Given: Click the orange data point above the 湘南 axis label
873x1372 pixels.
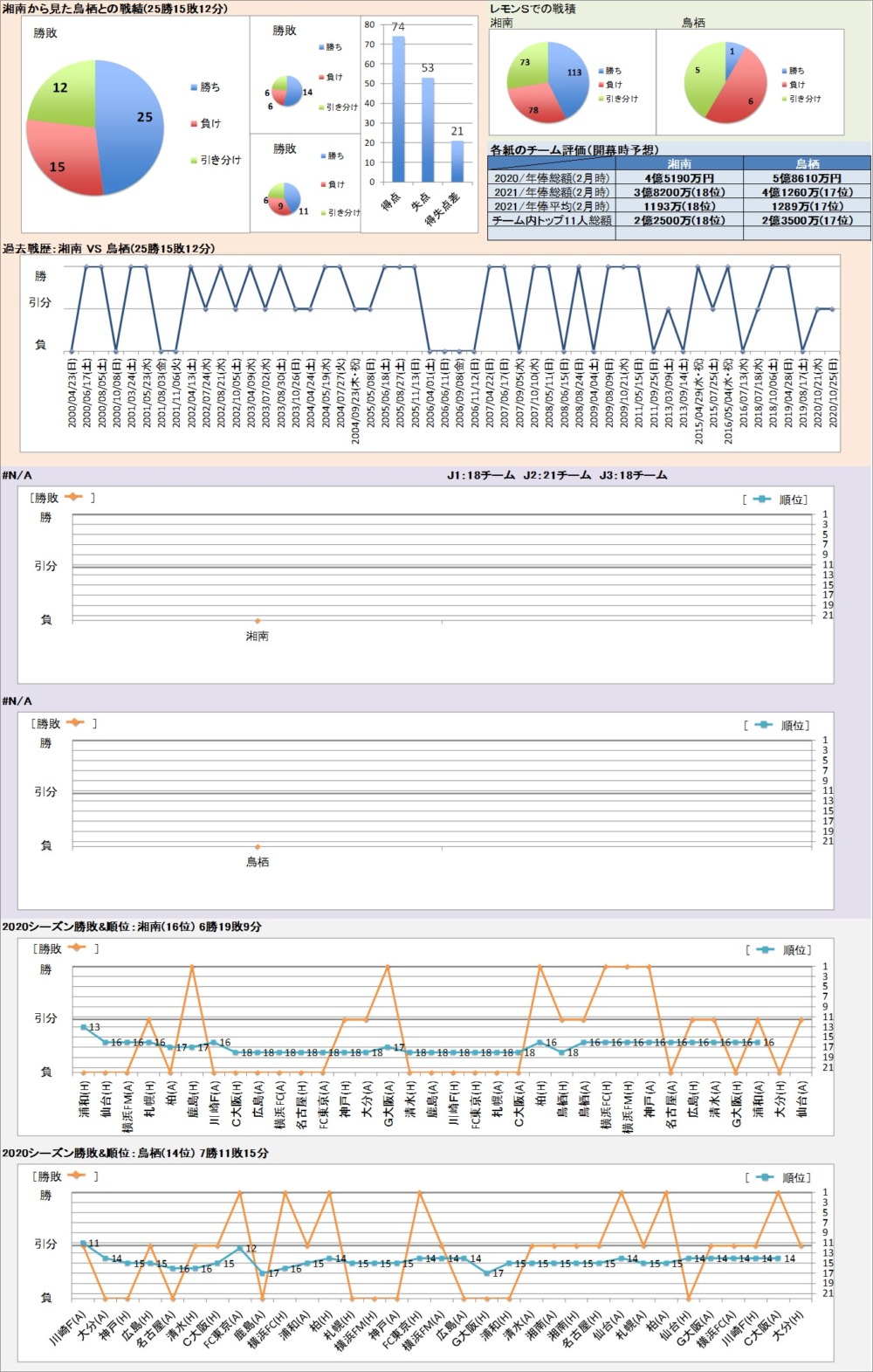Looking at the screenshot, I should 257,621.
